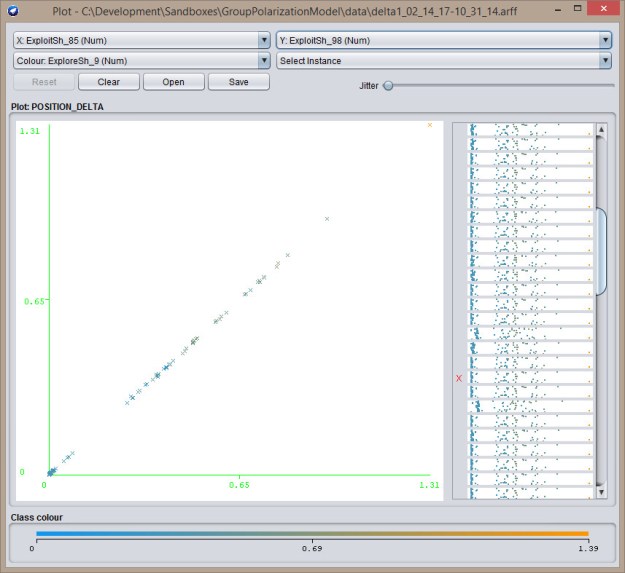Image resolution: width=625 pixels, height=573 pixels.
Task: Click the attribute panel vertical scrollbar thumb
Action: pos(601,252)
